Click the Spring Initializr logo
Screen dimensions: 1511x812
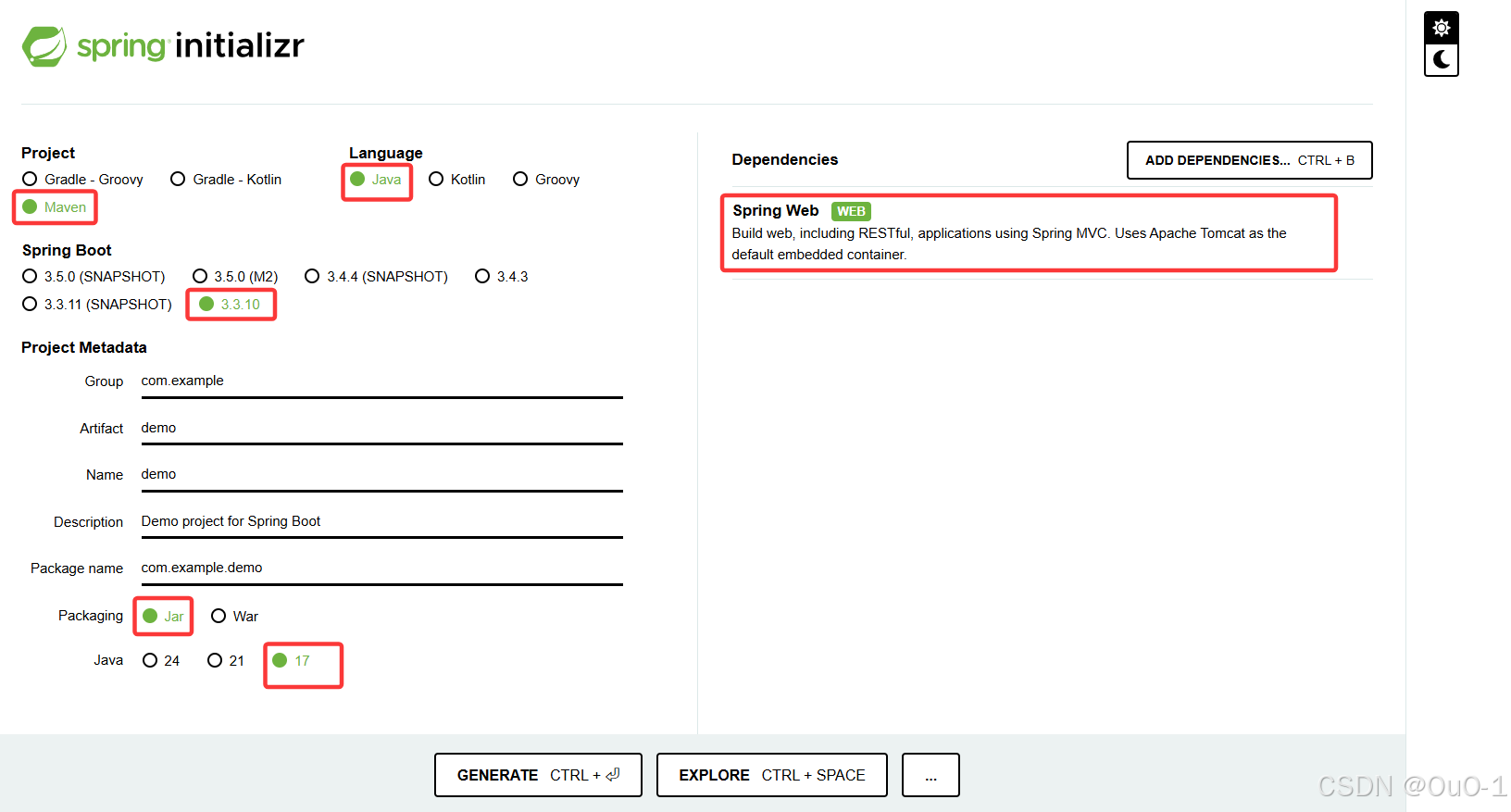[x=163, y=45]
